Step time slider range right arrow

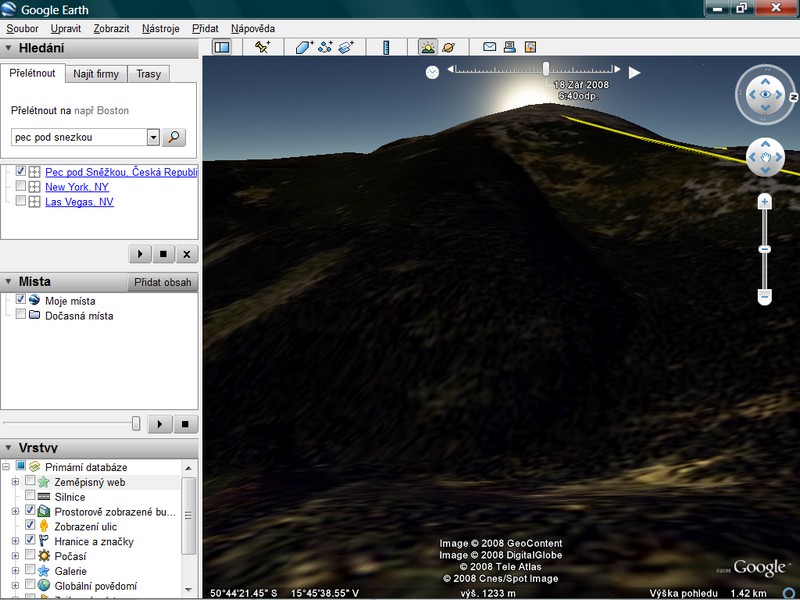(x=617, y=69)
